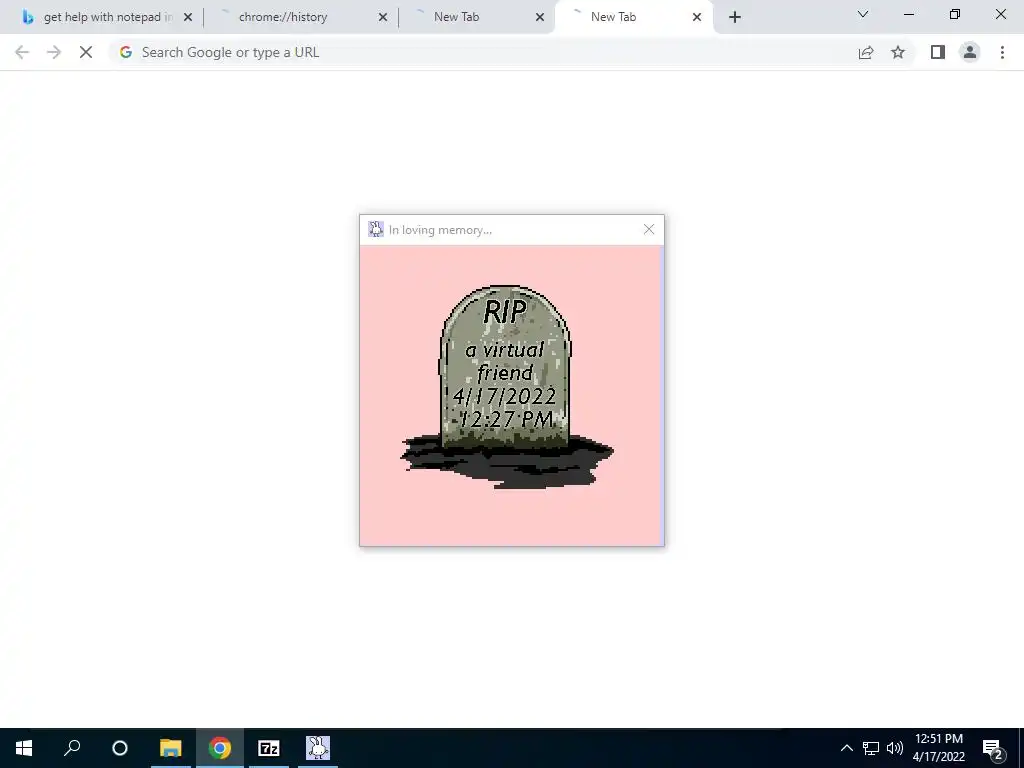
Task: Open 7-Zip from taskbar
Action: (x=268, y=748)
